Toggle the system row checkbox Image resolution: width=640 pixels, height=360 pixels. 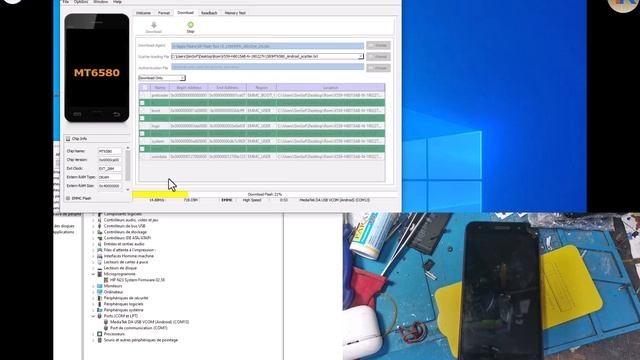142,141
